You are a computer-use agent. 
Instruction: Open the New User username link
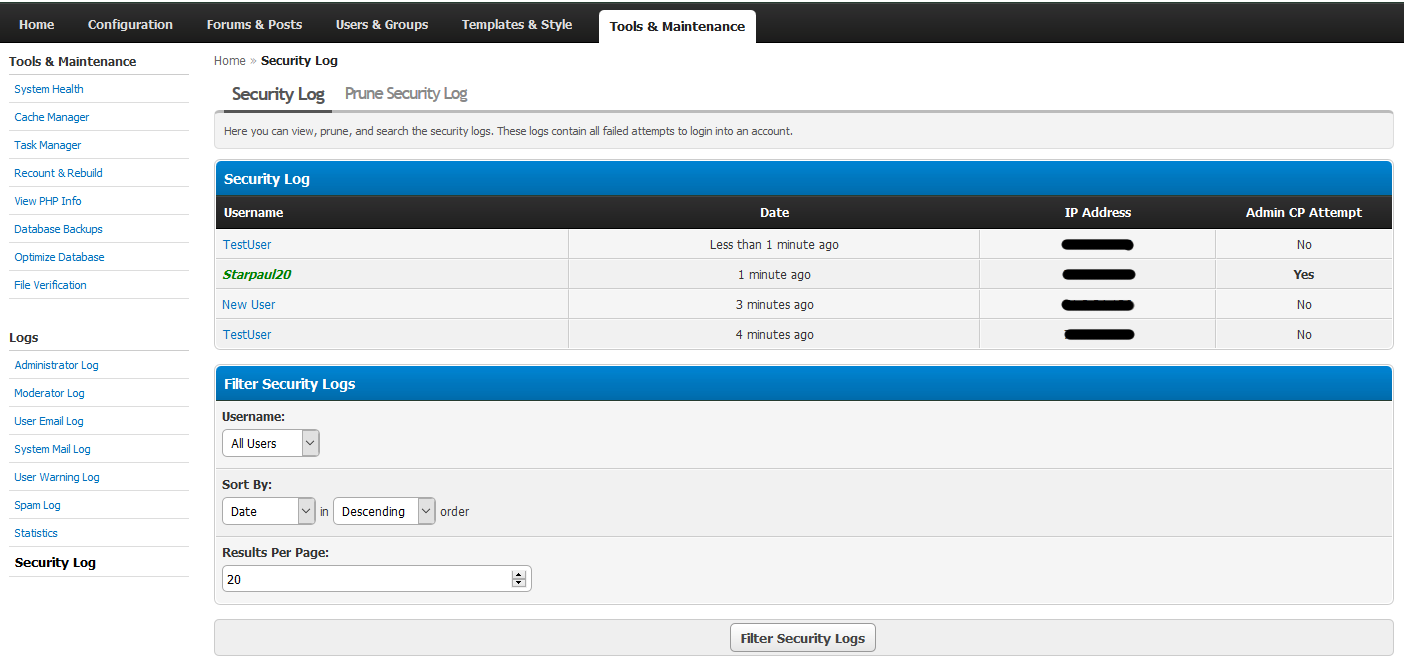pyautogui.click(x=249, y=305)
